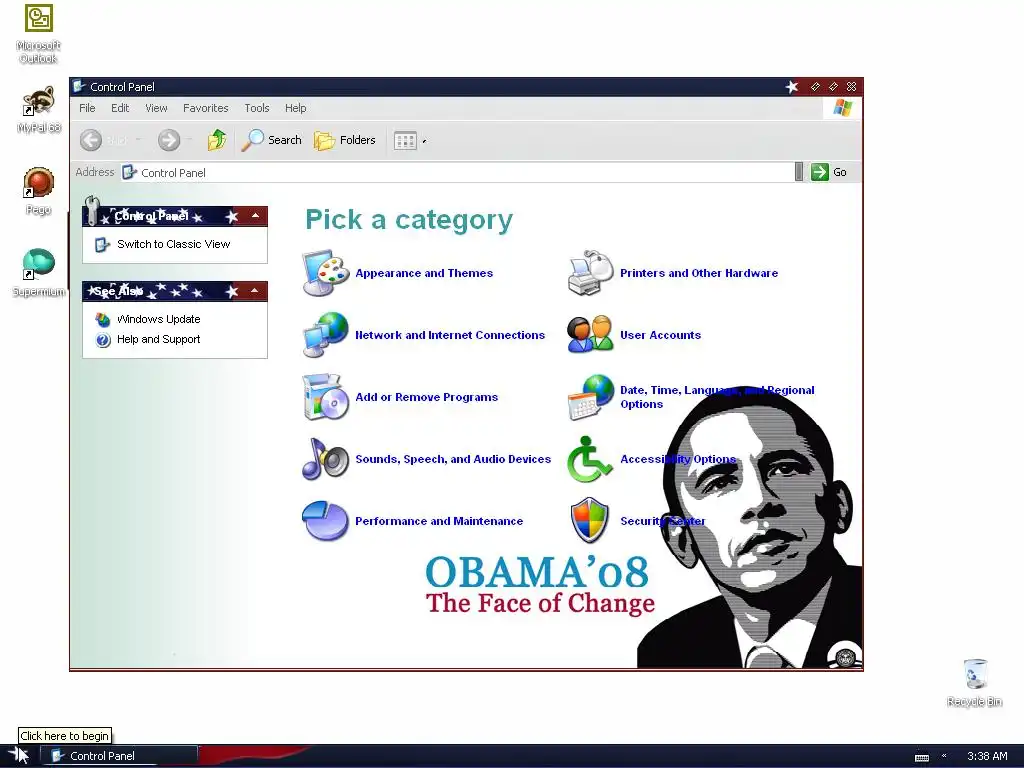Click Switch to Classic View link
Viewport: 1024px width, 768px height.
[174, 244]
